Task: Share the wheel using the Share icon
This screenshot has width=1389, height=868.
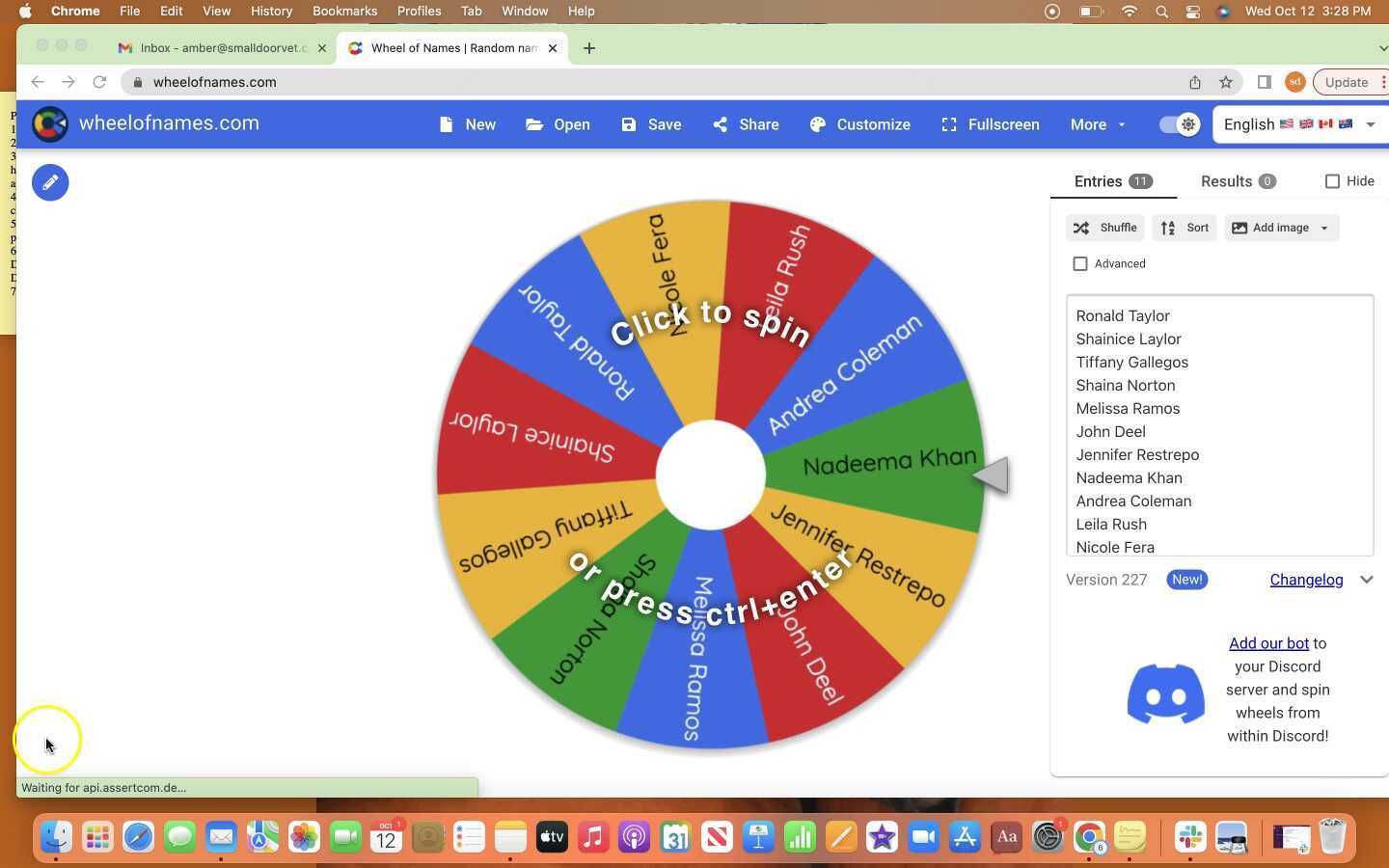Action: 745,124
